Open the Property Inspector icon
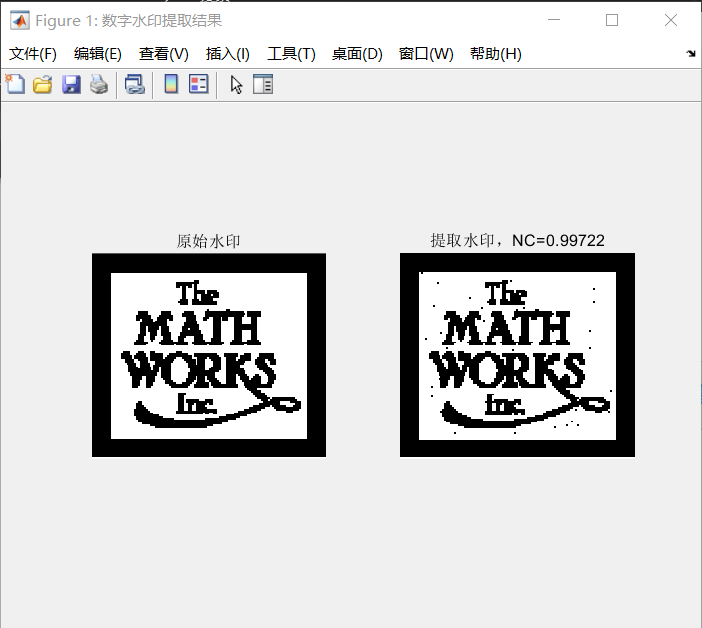 (263, 84)
